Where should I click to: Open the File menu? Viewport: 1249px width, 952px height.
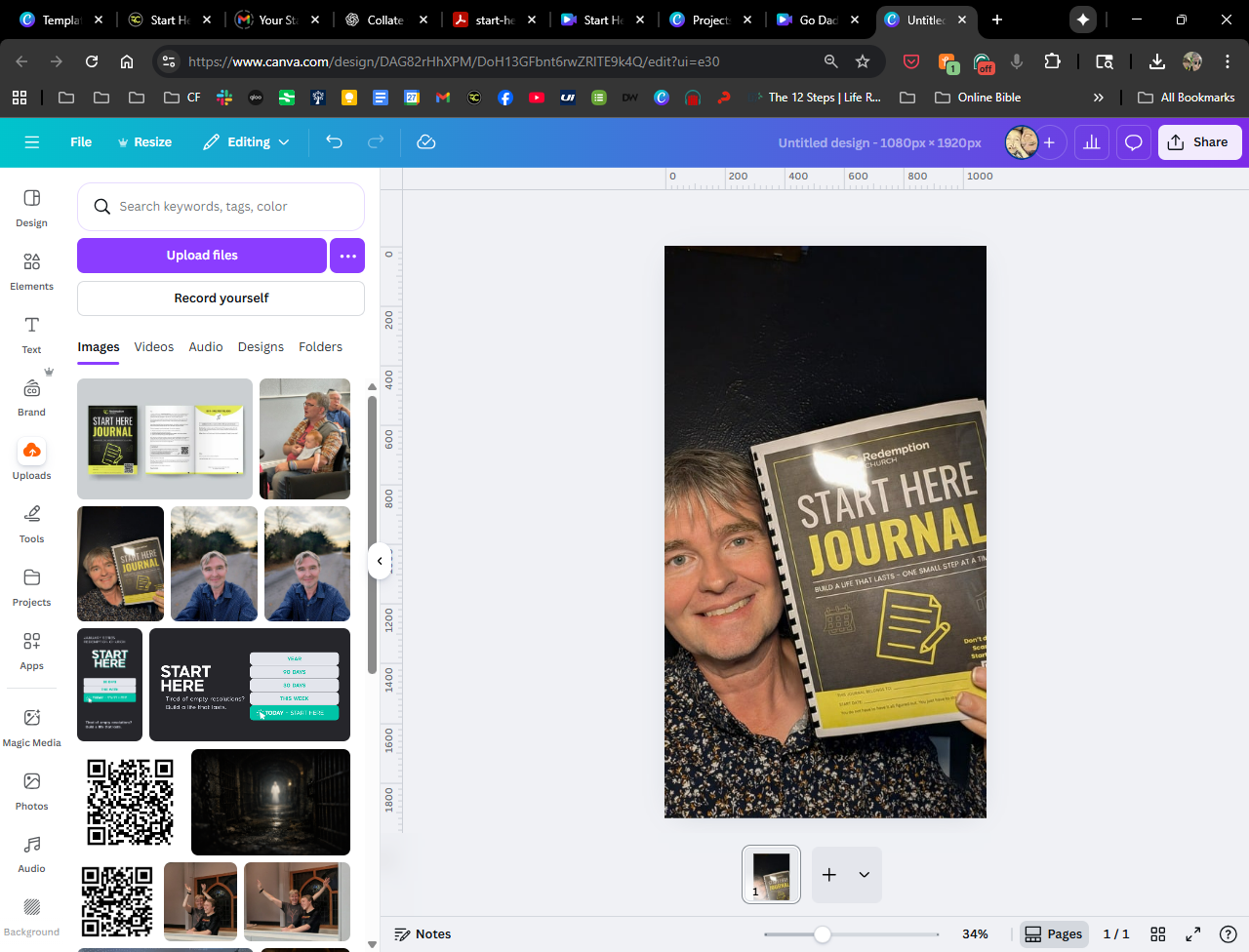coord(81,142)
